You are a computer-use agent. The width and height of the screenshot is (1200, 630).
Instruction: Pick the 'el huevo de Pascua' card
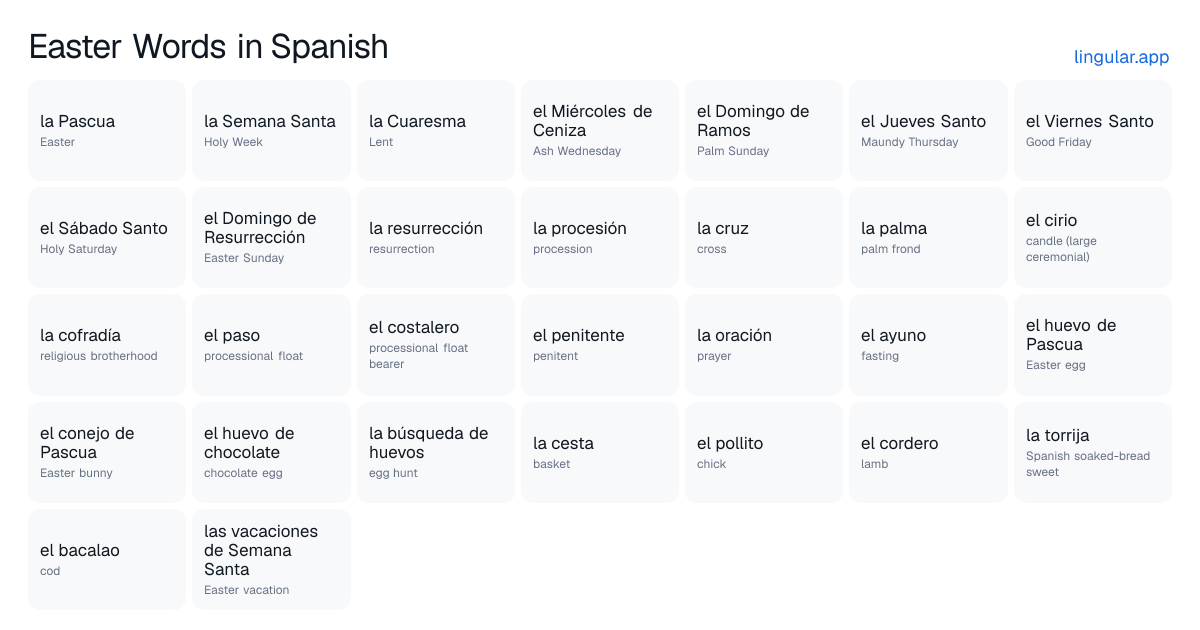[x=1093, y=344]
